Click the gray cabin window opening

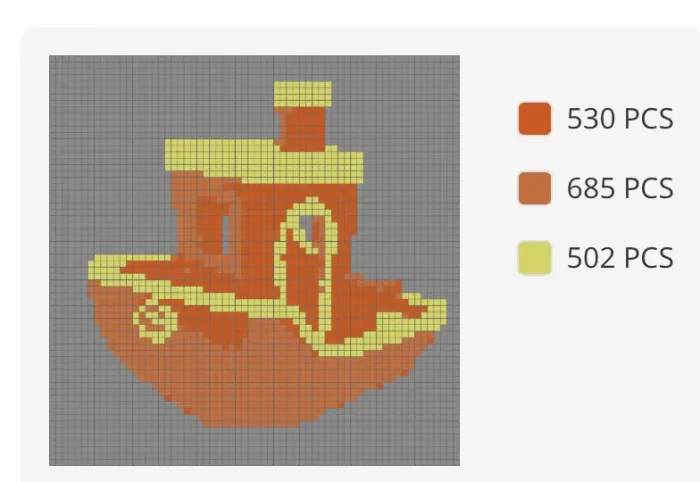[226, 232]
